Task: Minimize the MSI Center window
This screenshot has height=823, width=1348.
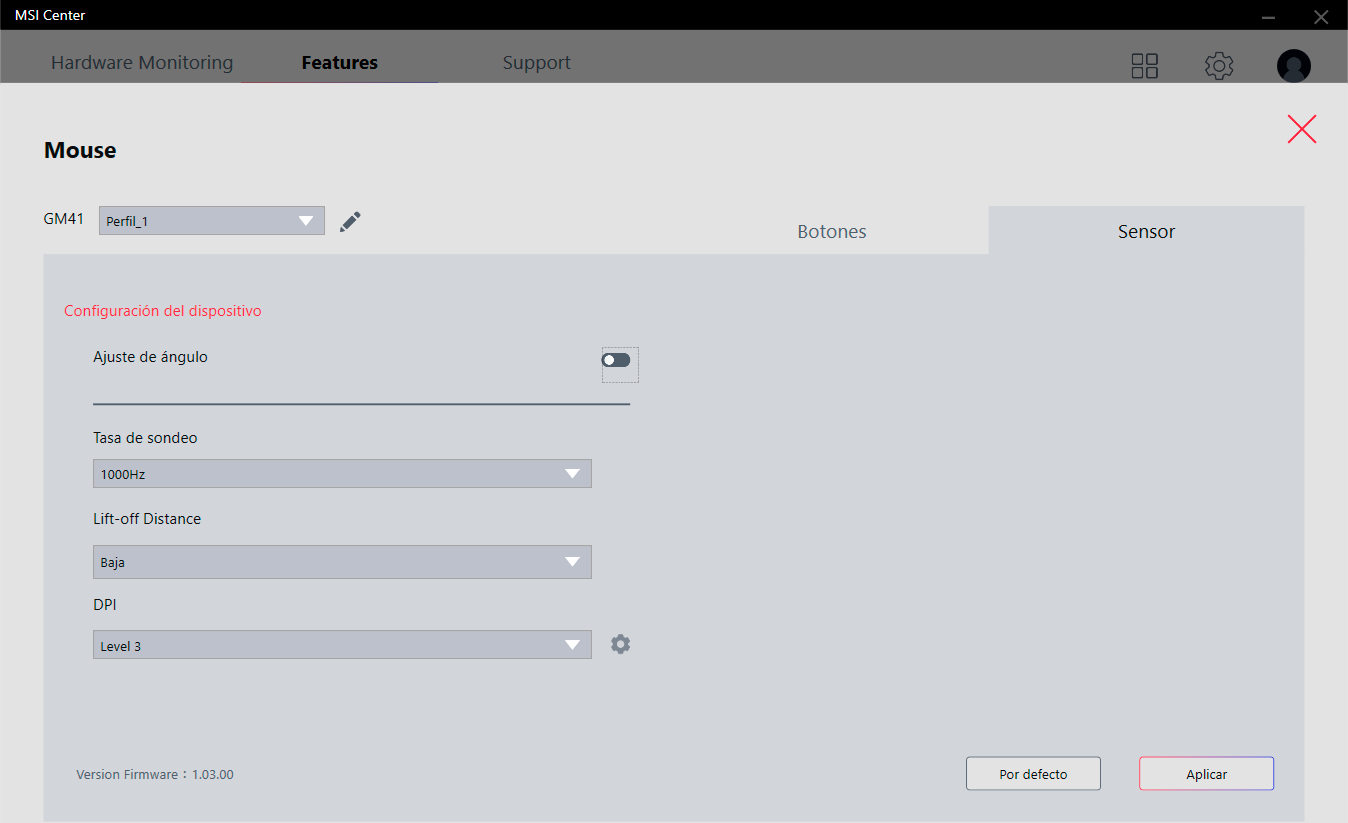Action: [1268, 16]
